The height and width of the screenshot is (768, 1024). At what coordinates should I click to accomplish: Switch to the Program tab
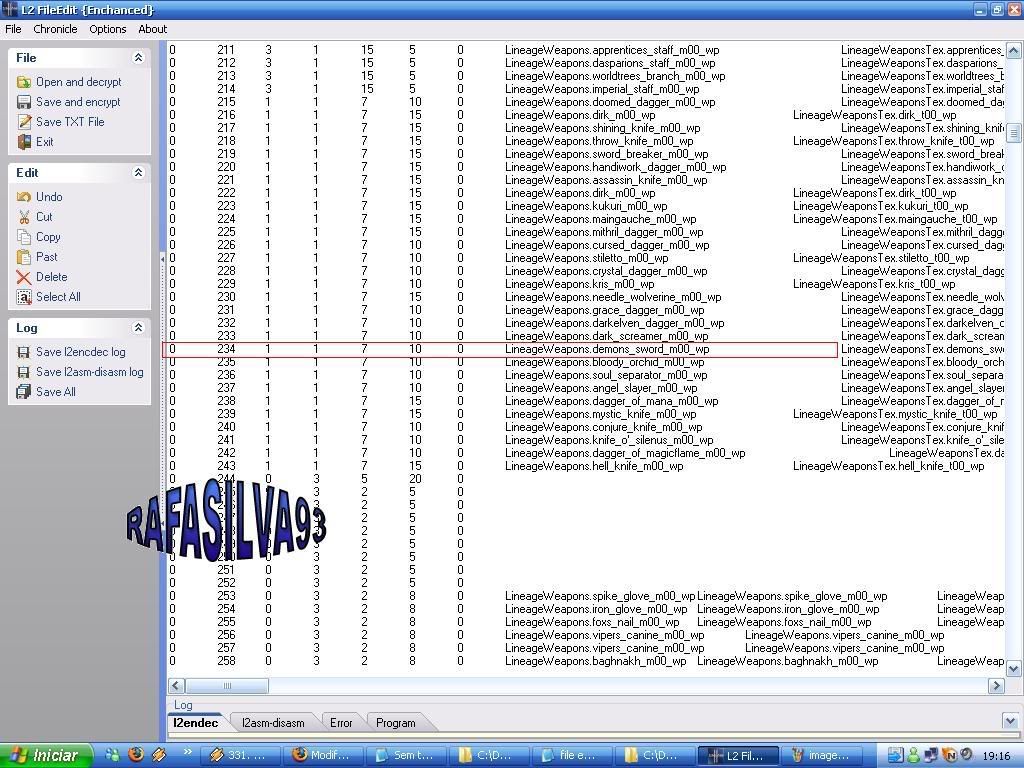(396, 723)
